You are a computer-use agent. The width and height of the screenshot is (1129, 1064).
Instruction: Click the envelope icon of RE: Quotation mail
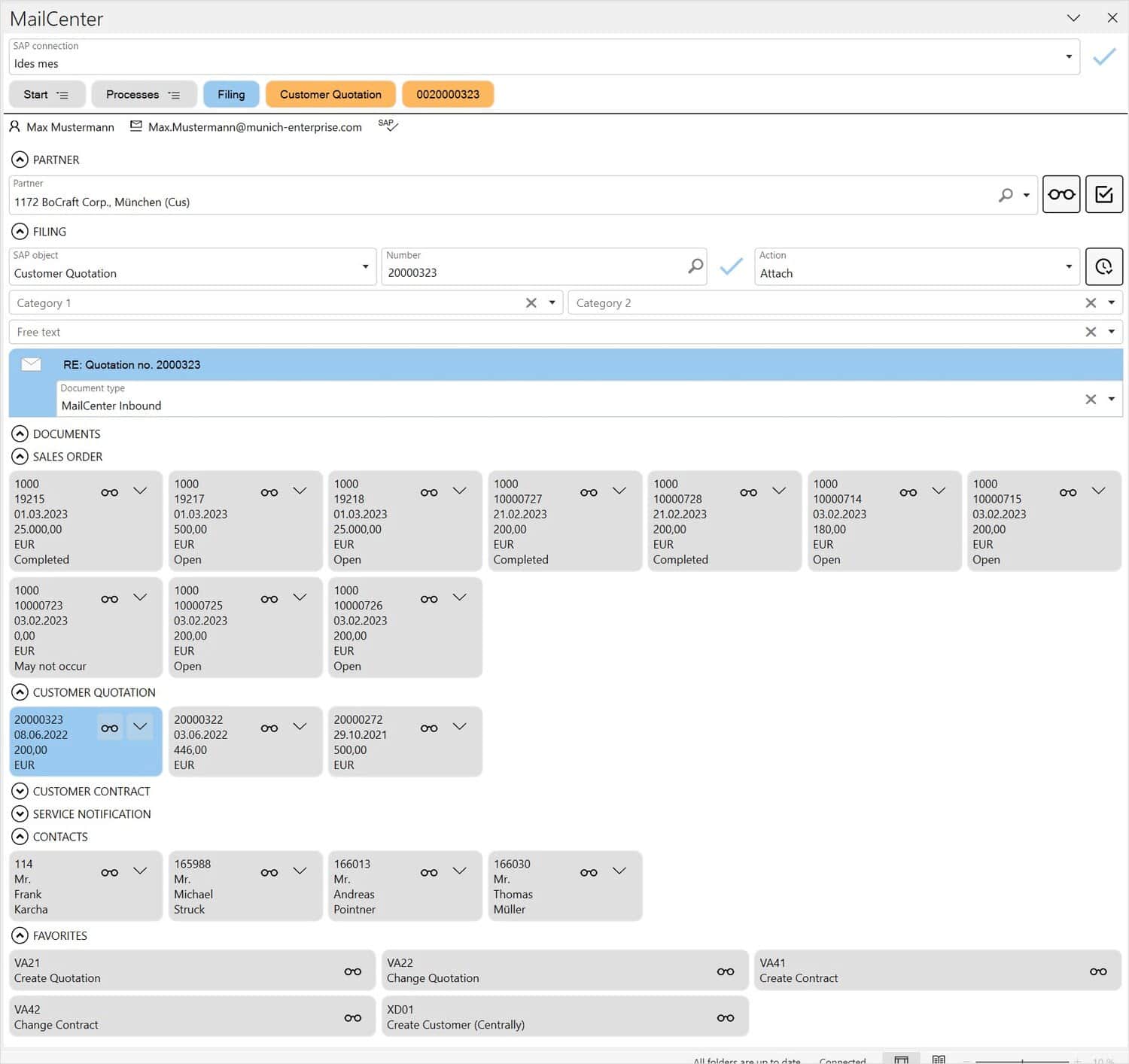click(31, 364)
